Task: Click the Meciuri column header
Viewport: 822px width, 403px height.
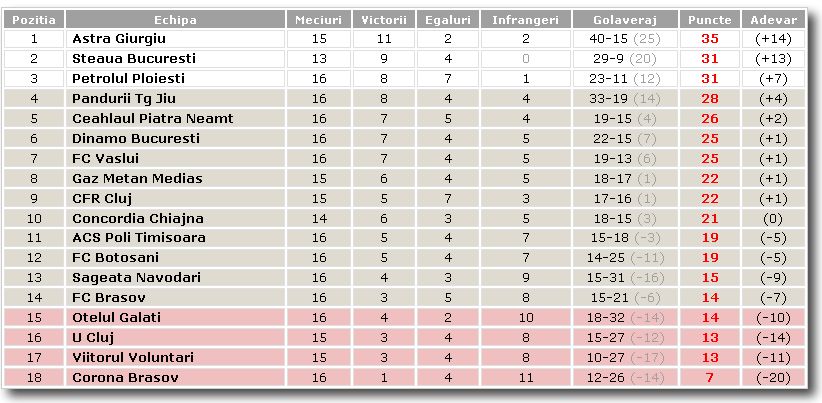Action: [x=319, y=20]
